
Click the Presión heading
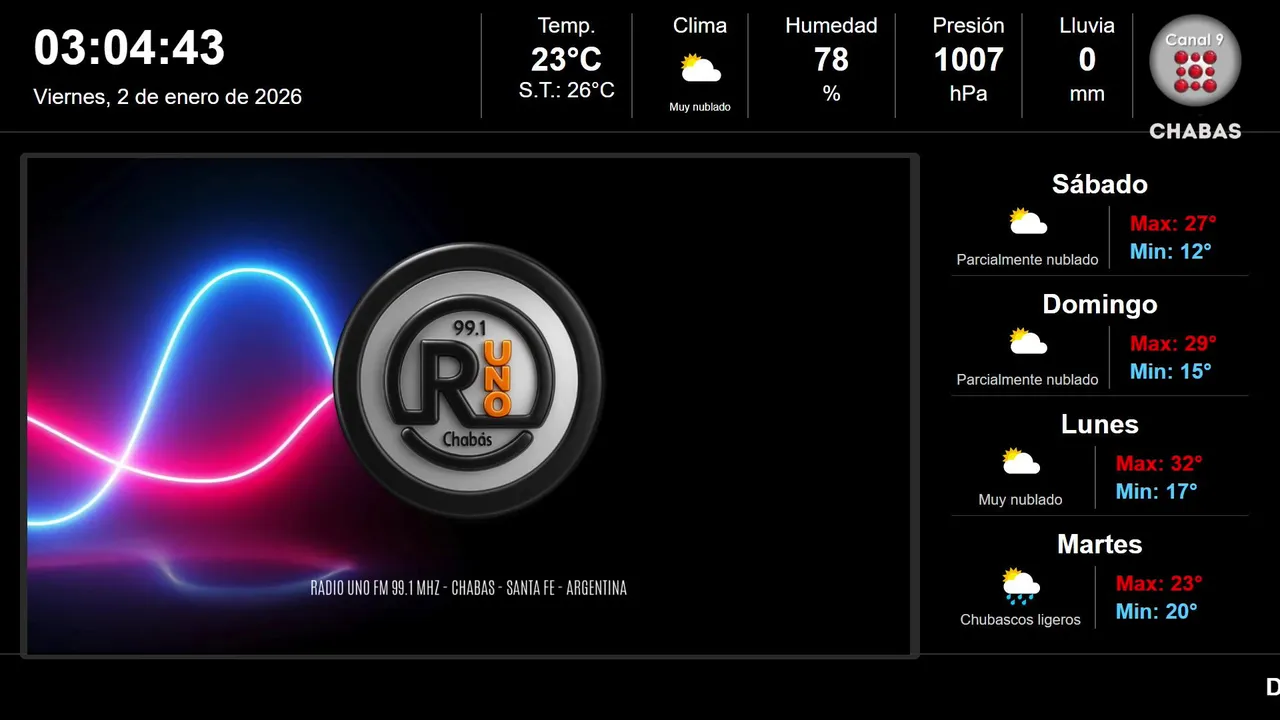(968, 26)
